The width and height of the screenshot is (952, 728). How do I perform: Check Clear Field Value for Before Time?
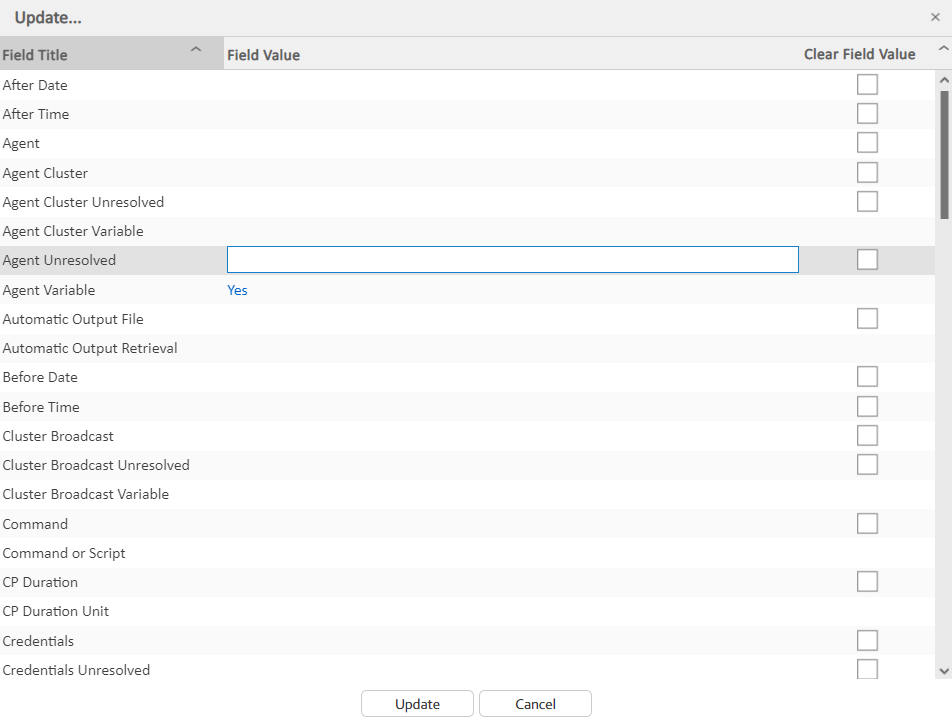pos(867,407)
